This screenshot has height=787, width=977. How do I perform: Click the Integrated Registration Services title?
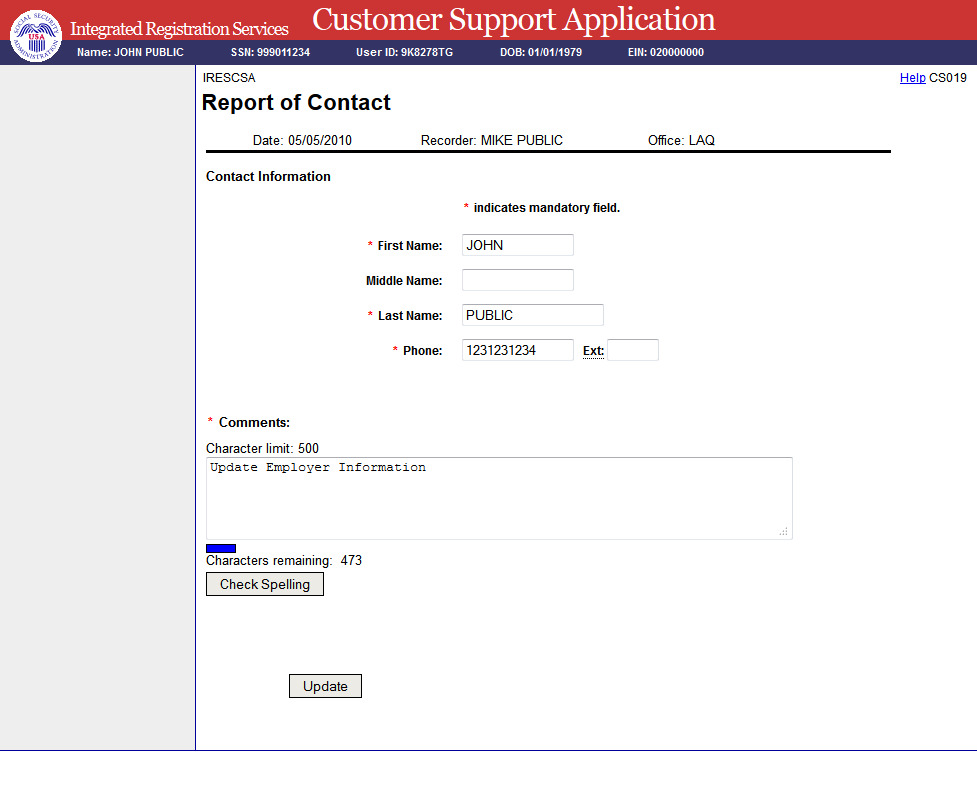pyautogui.click(x=179, y=29)
